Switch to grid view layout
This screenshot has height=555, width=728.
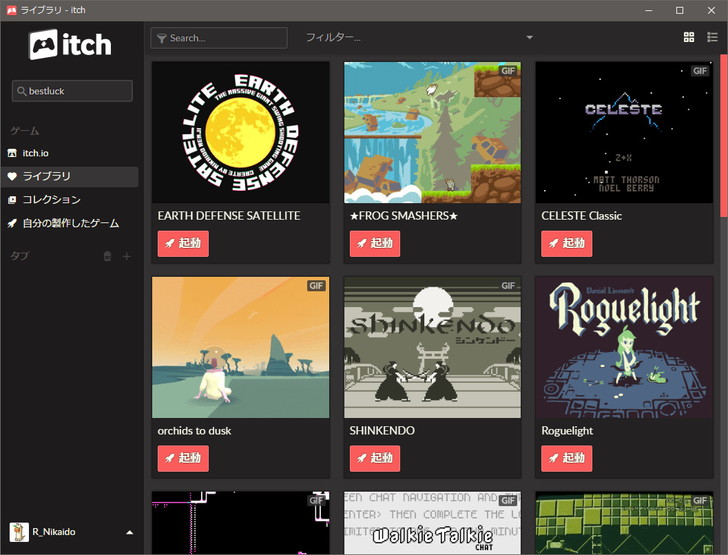689,37
